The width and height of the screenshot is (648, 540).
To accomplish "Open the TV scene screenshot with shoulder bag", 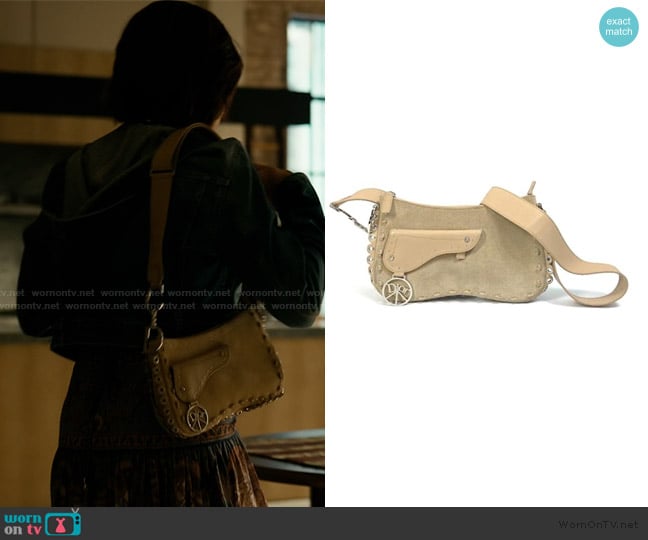I will click(162, 253).
